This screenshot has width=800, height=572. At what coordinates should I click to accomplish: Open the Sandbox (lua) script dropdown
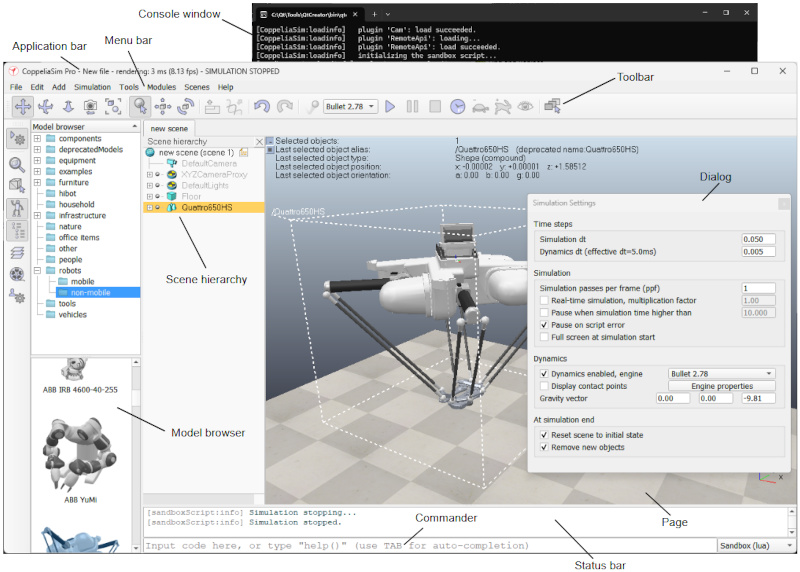coord(756,545)
